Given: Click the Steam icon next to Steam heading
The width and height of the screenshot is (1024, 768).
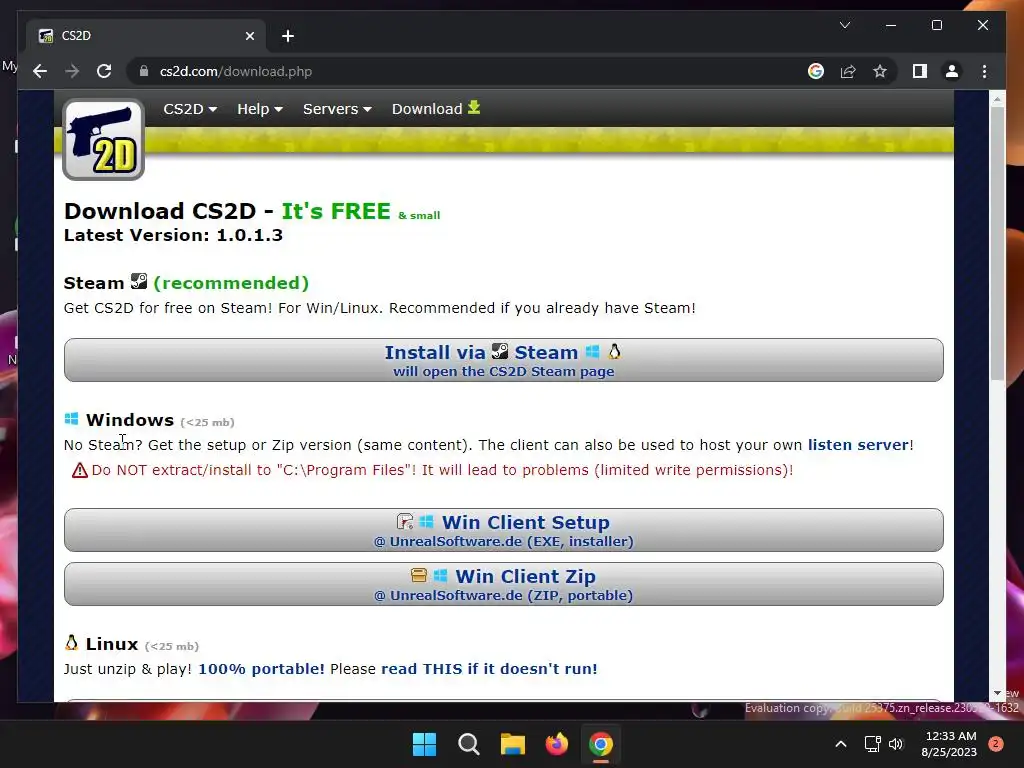Looking at the screenshot, I should coord(139,281).
